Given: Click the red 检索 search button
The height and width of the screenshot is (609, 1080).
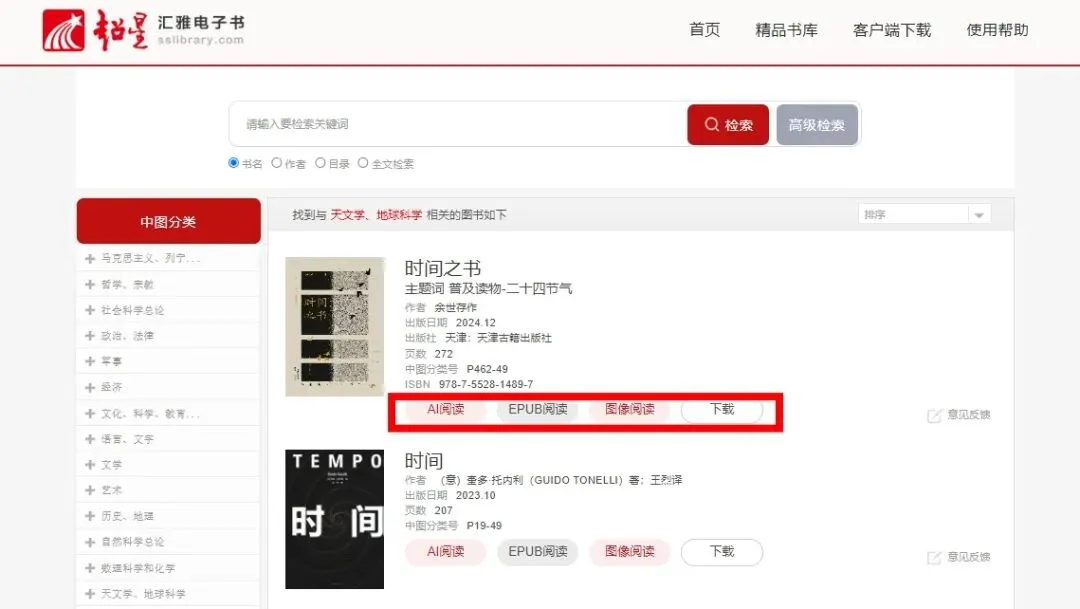Looking at the screenshot, I should pos(728,125).
